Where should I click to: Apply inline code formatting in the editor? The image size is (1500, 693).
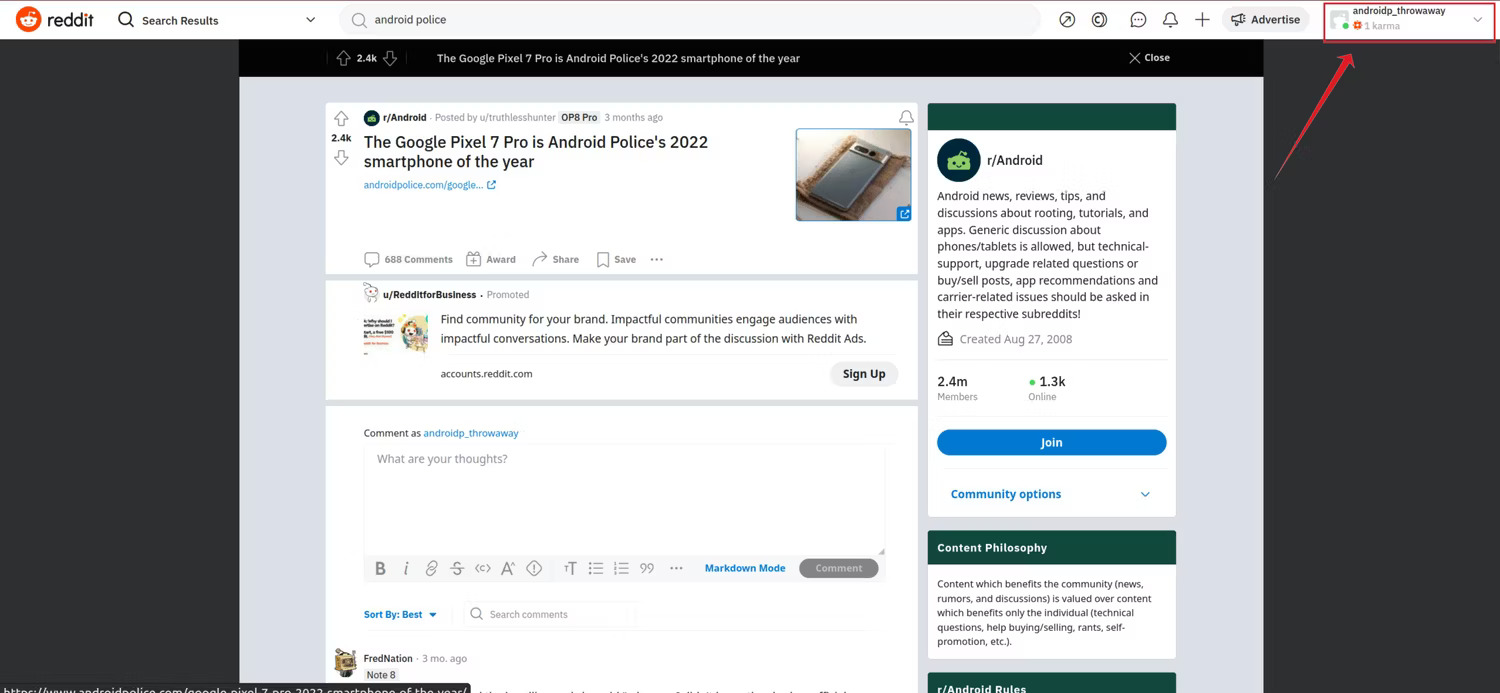(x=483, y=568)
